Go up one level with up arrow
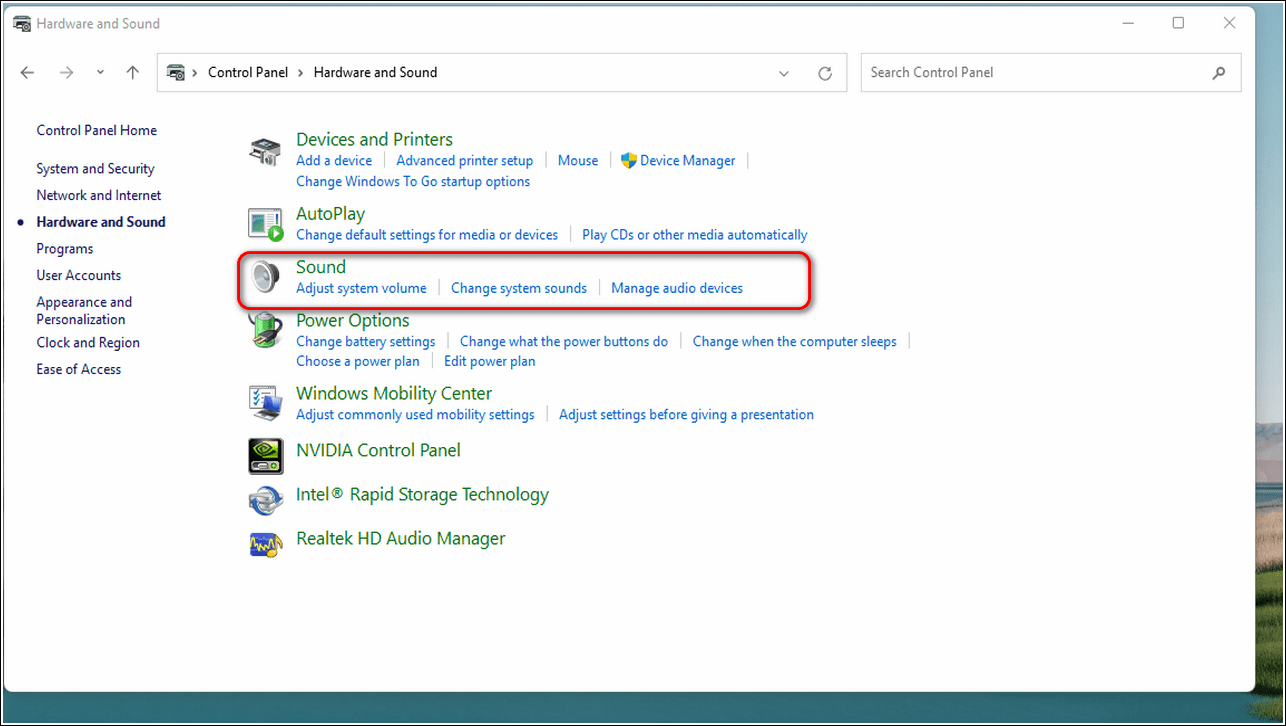Screen dimensions: 1286x726 [x=133, y=73]
